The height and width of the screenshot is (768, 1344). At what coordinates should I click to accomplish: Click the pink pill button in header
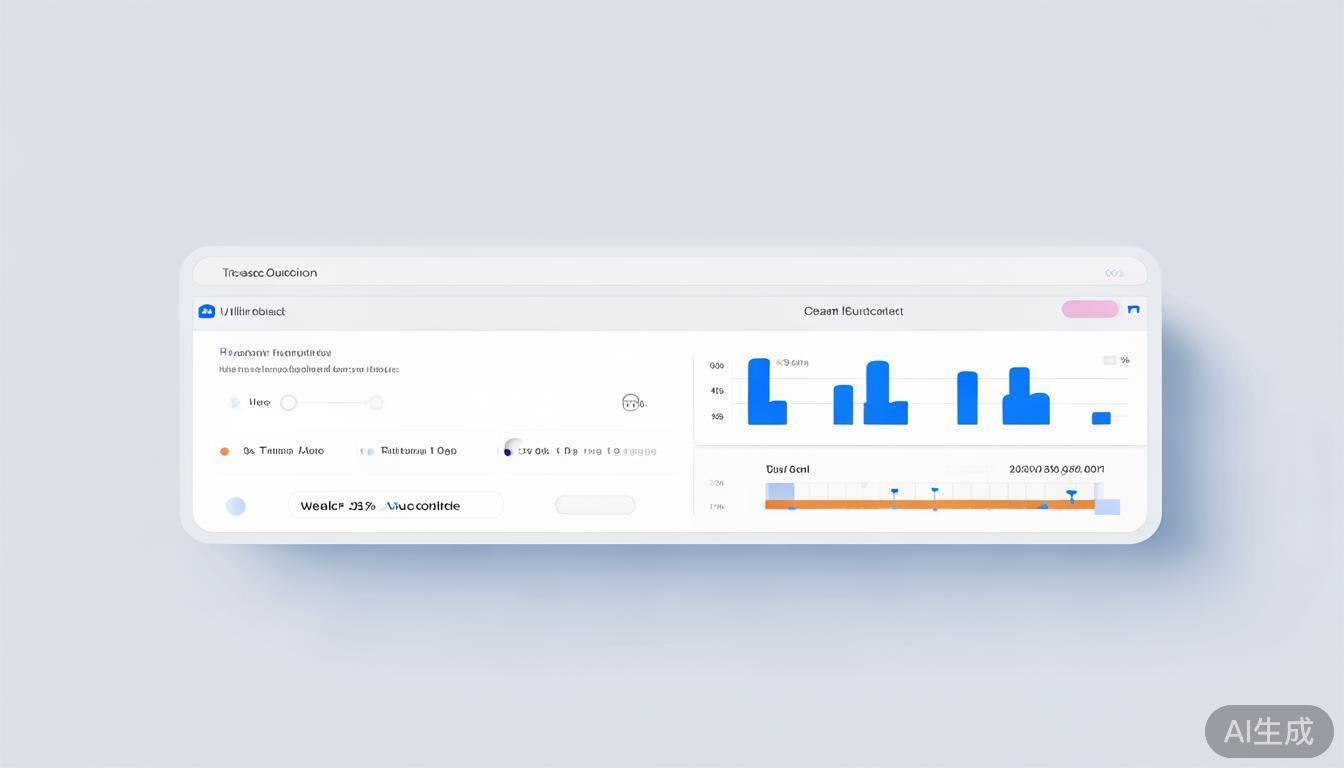point(1090,309)
